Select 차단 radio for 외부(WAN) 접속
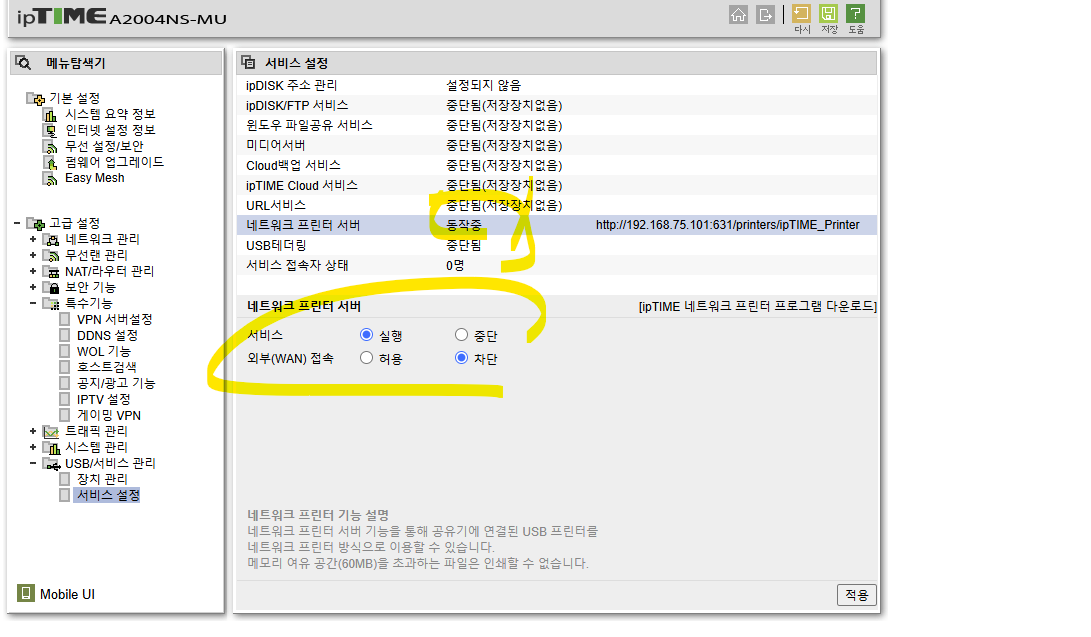Image resolution: width=1091 pixels, height=637 pixels. [461, 358]
